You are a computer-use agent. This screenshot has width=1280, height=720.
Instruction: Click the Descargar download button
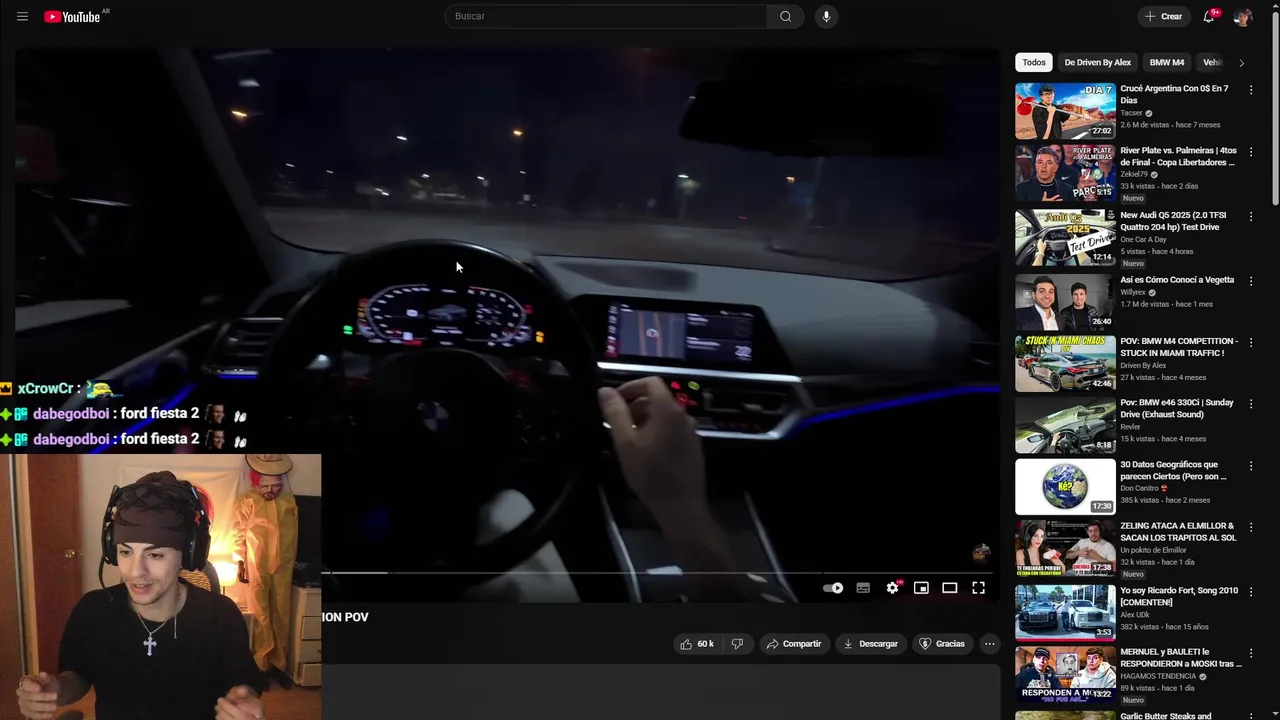coord(871,644)
